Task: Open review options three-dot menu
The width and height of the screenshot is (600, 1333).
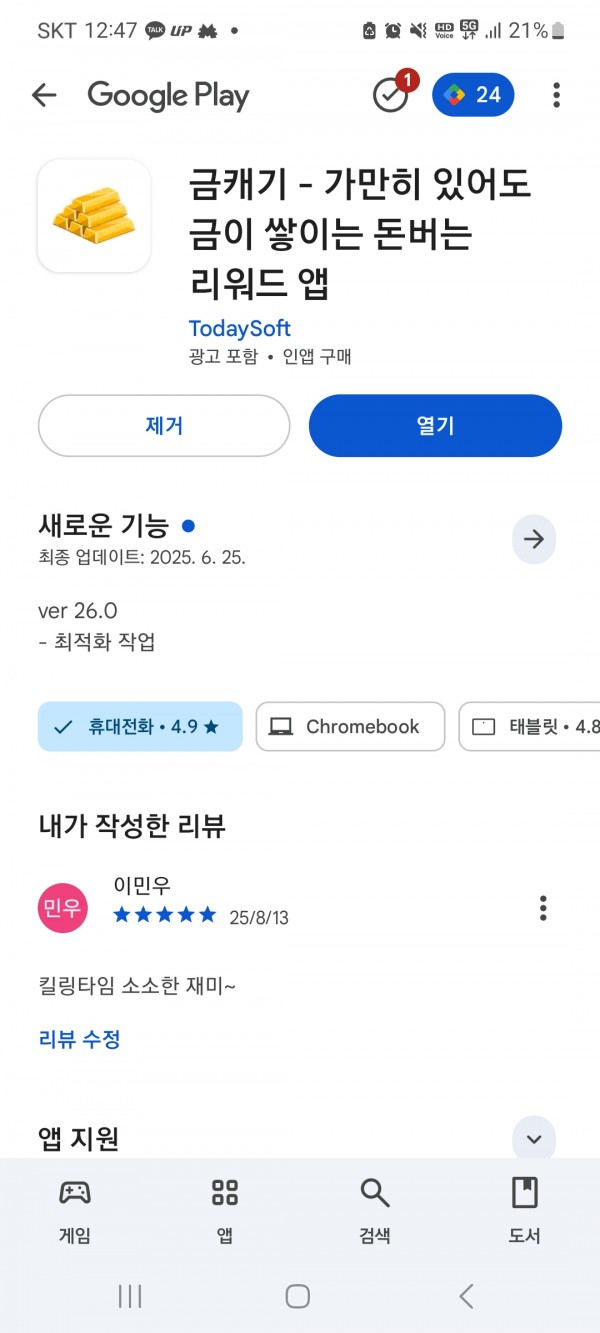Action: 543,908
